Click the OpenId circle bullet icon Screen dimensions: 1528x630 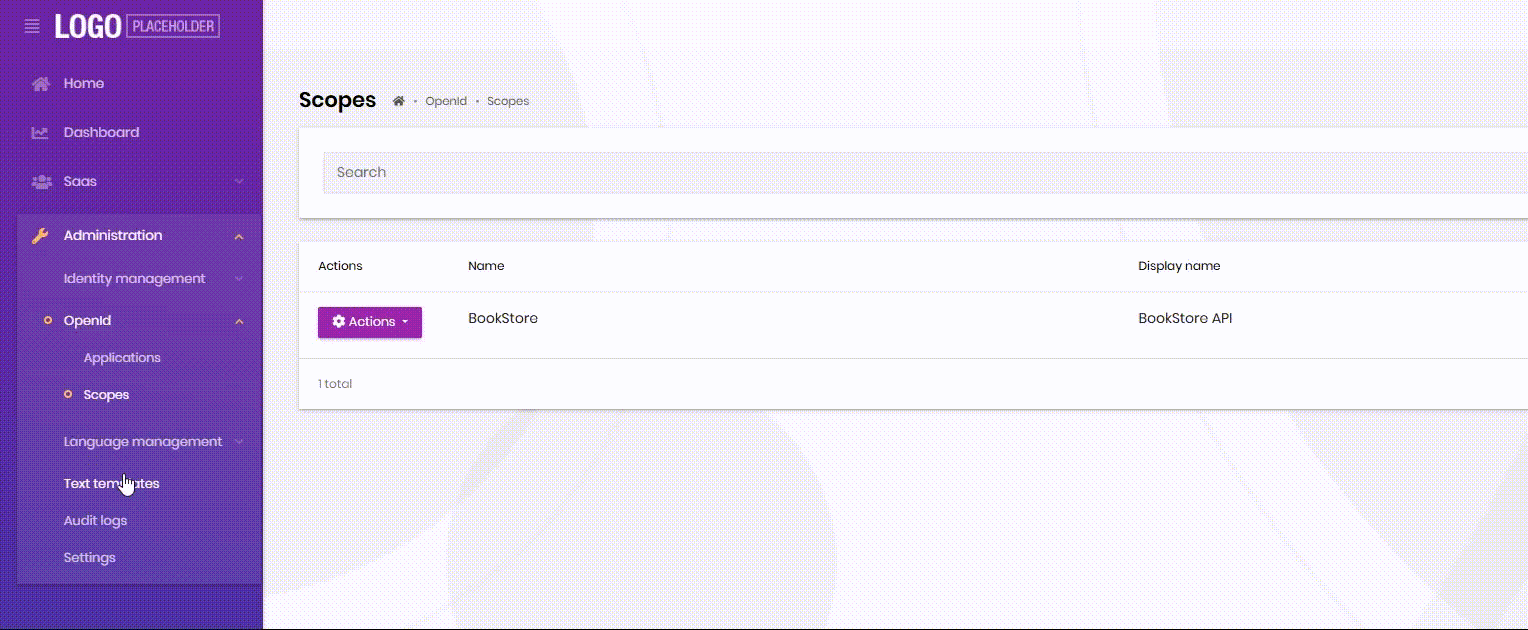pos(48,321)
